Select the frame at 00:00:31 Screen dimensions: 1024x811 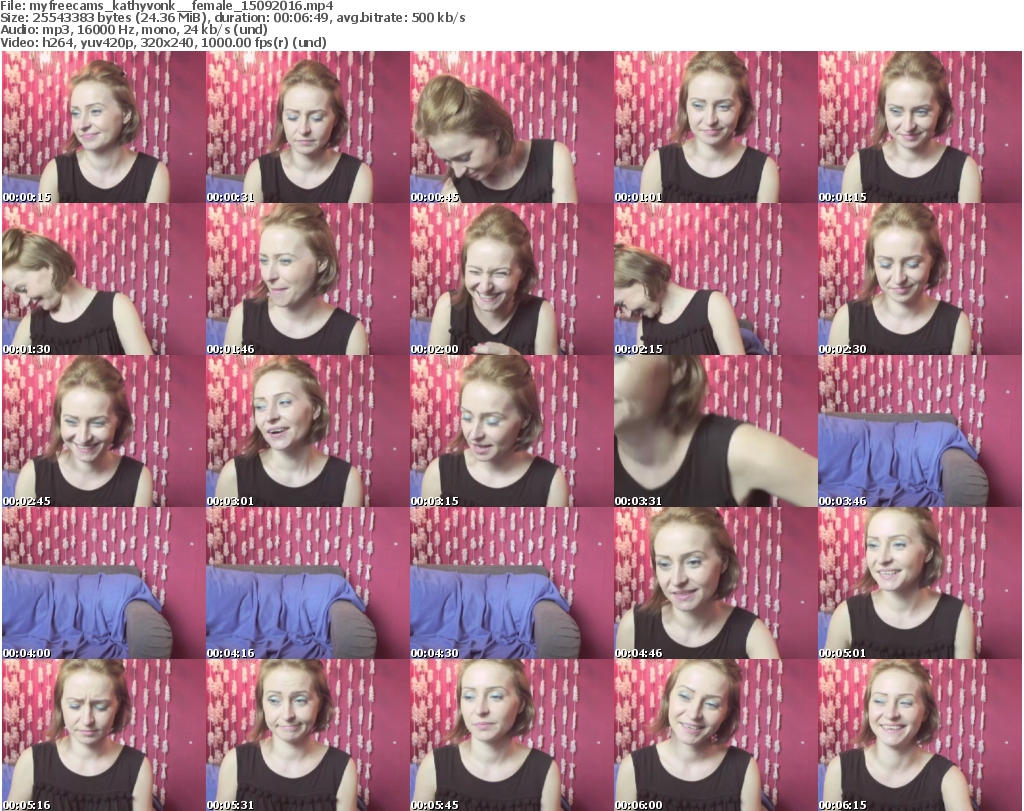306,128
